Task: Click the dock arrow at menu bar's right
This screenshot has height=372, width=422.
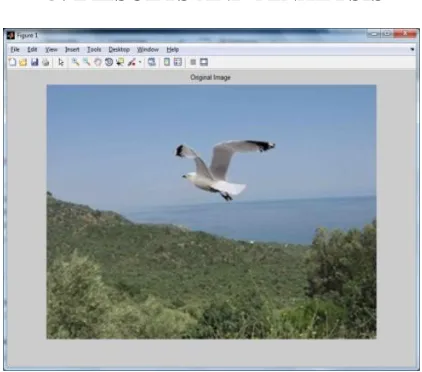Action: [x=412, y=49]
